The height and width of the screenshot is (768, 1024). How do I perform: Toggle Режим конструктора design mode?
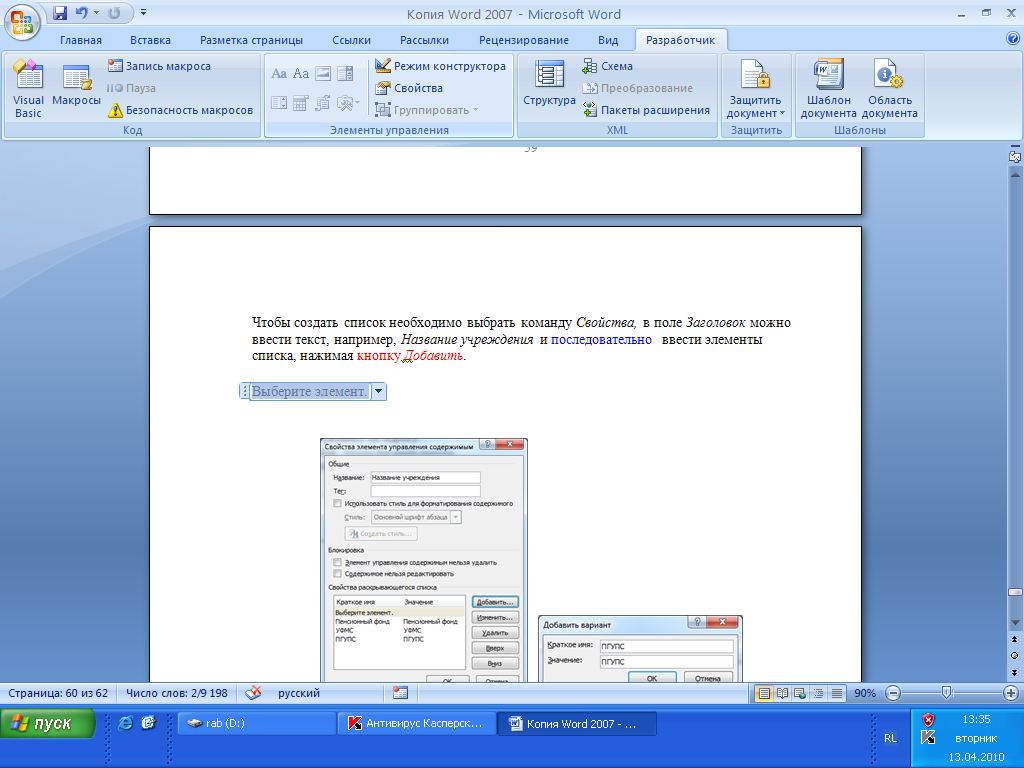[440, 66]
